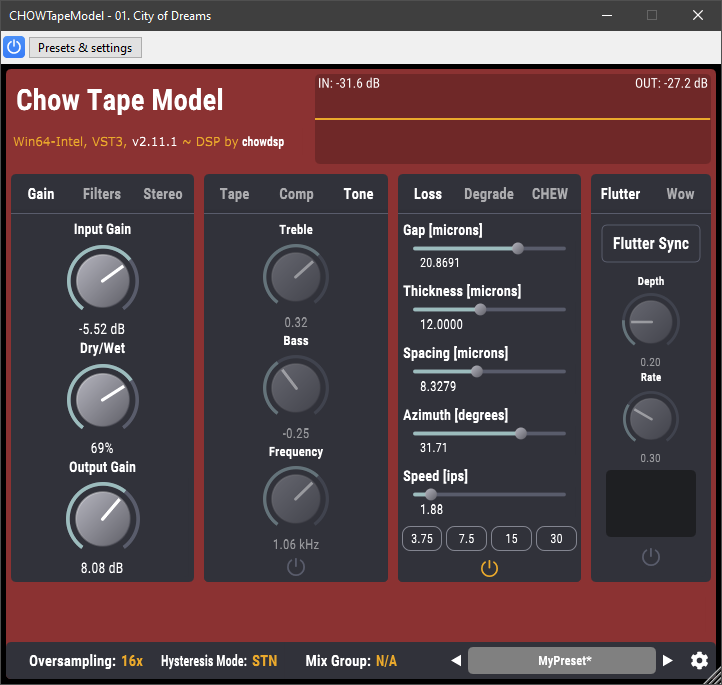Open the settings gear icon

click(699, 661)
